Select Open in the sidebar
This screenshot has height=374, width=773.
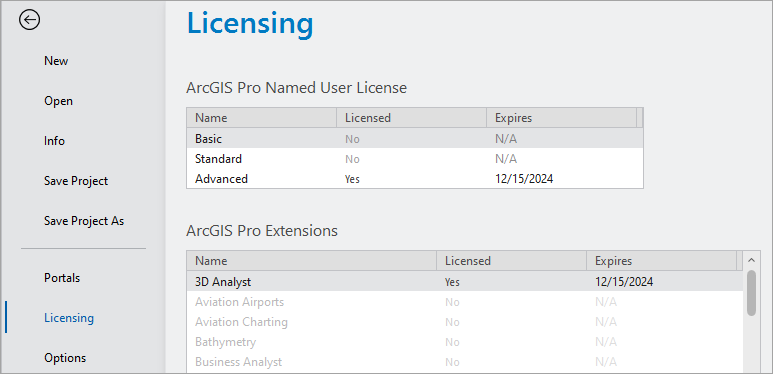[x=58, y=101]
